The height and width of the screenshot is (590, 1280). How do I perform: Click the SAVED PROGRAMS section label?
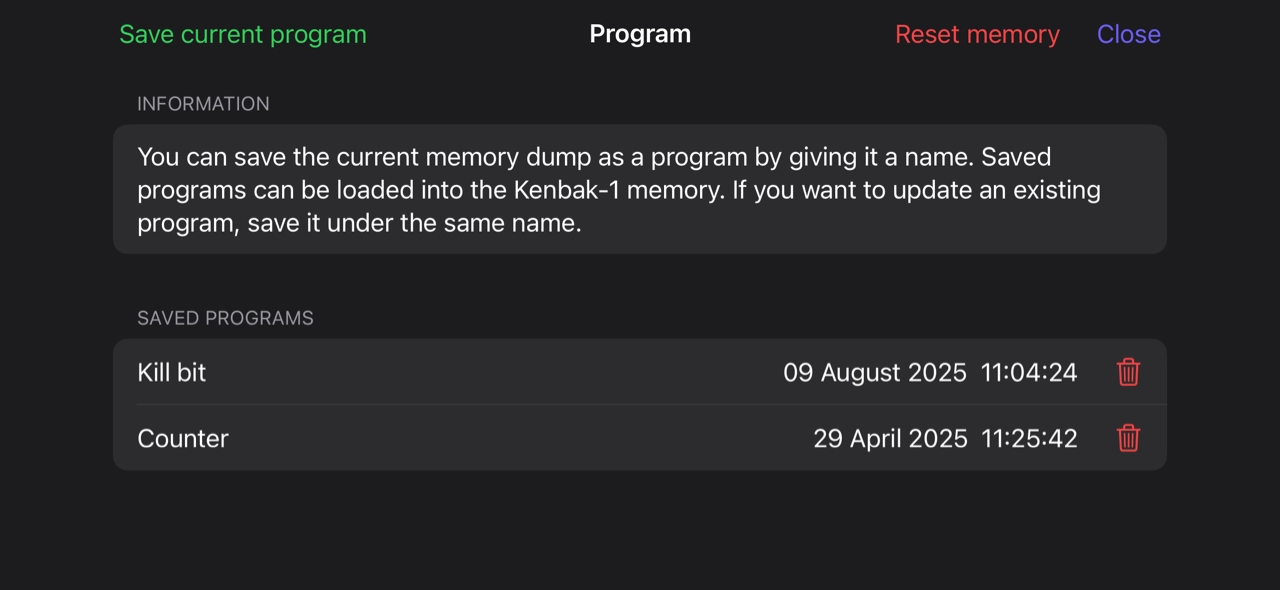225,318
